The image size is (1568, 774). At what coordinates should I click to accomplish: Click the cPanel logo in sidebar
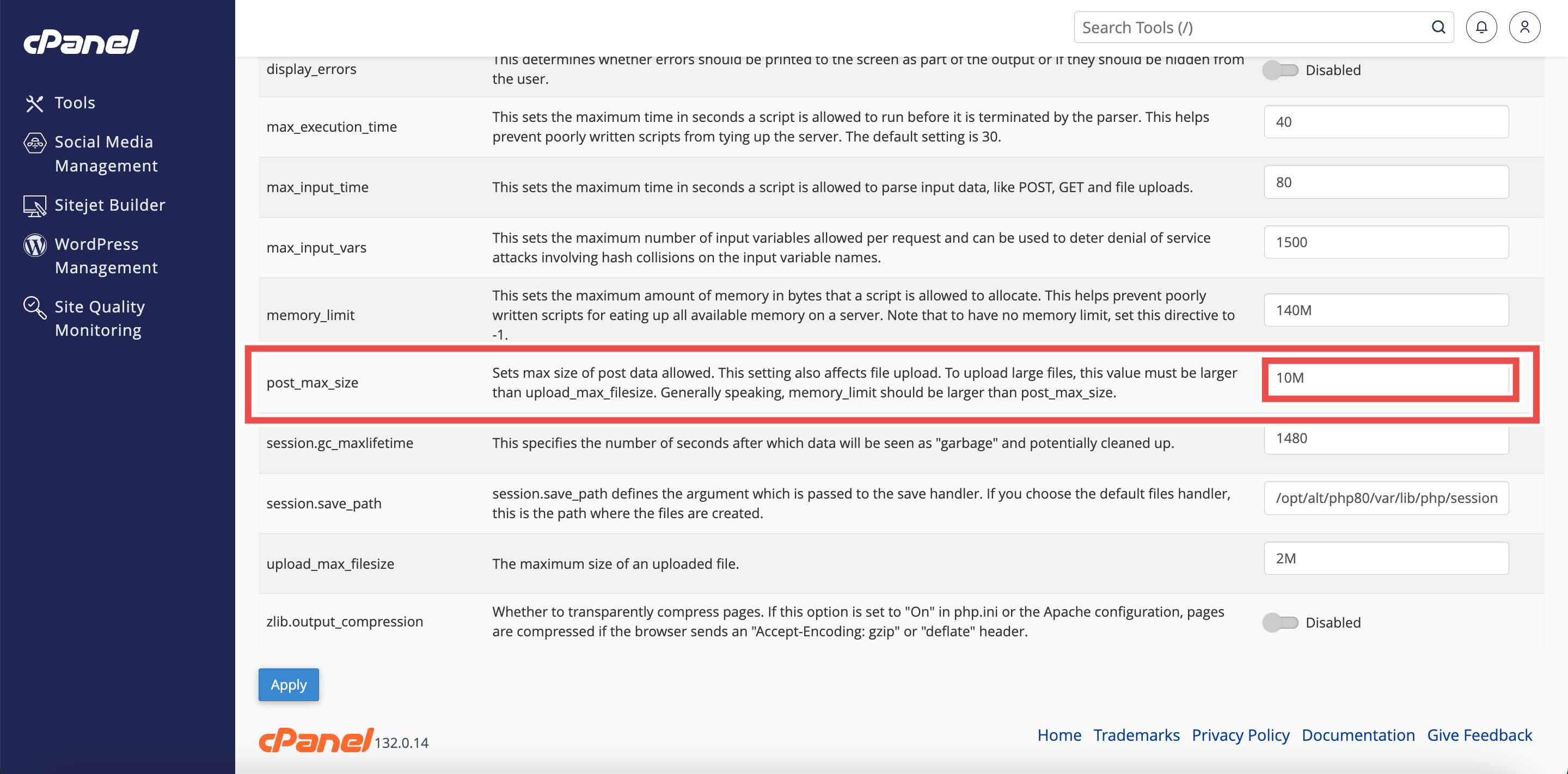81,42
